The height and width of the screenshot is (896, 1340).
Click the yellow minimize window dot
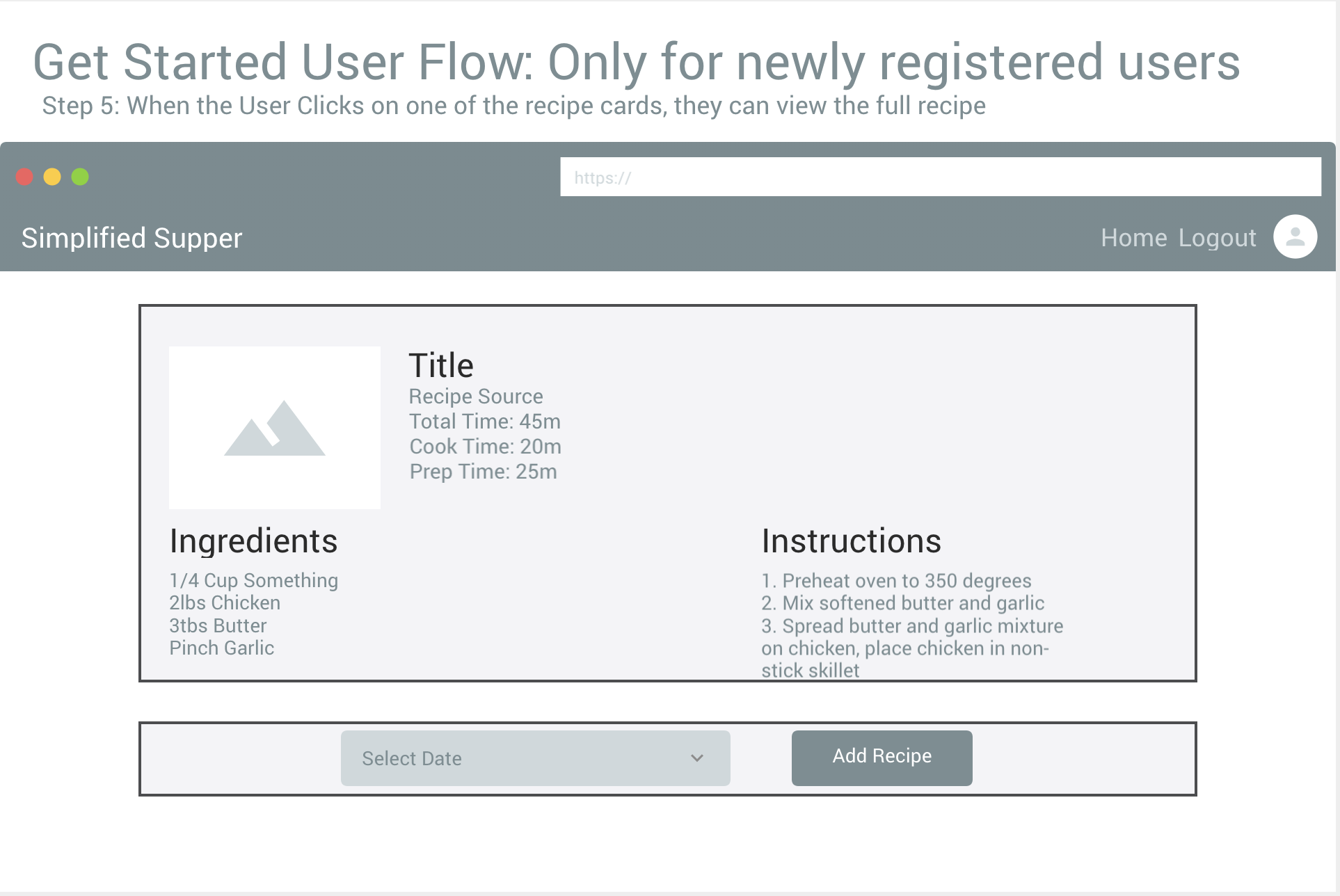pos(52,177)
